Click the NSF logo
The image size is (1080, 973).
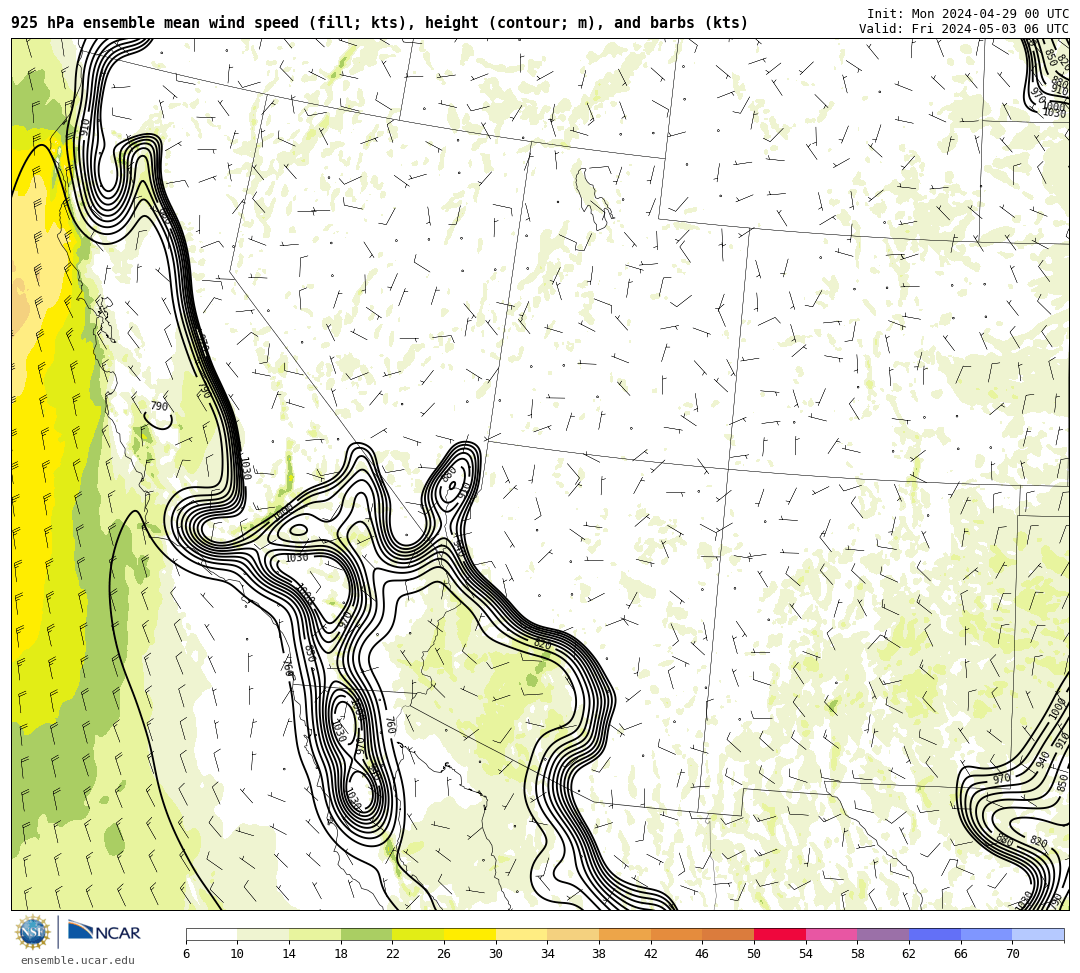click(x=33, y=932)
